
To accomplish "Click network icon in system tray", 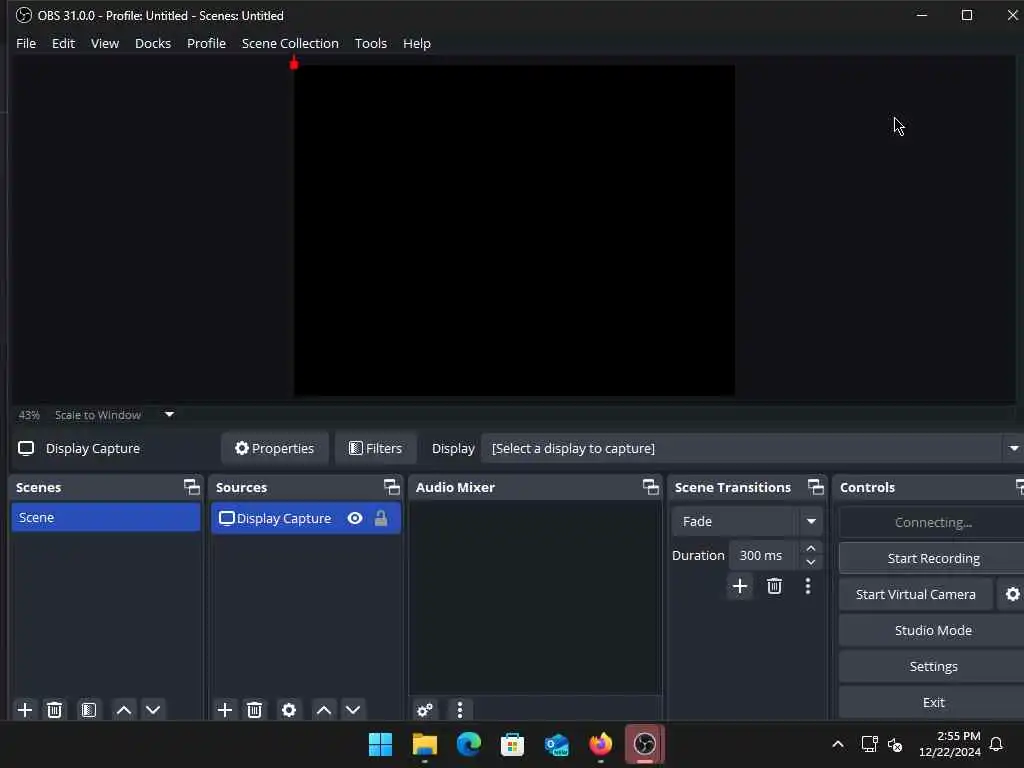I will (x=869, y=744).
